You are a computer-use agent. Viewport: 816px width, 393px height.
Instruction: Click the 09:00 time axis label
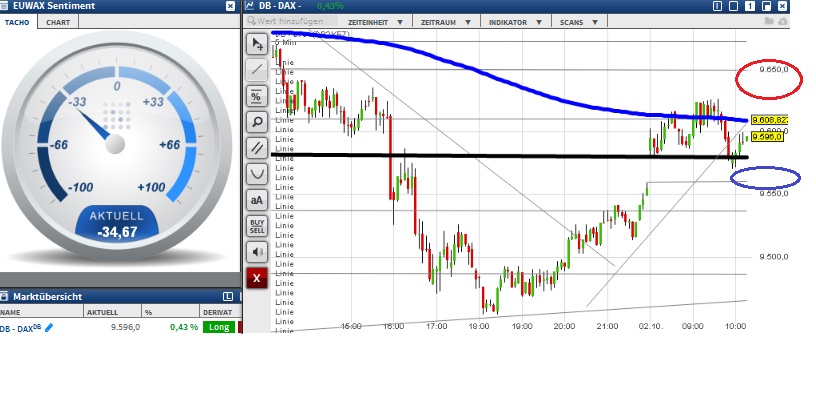pos(693,326)
